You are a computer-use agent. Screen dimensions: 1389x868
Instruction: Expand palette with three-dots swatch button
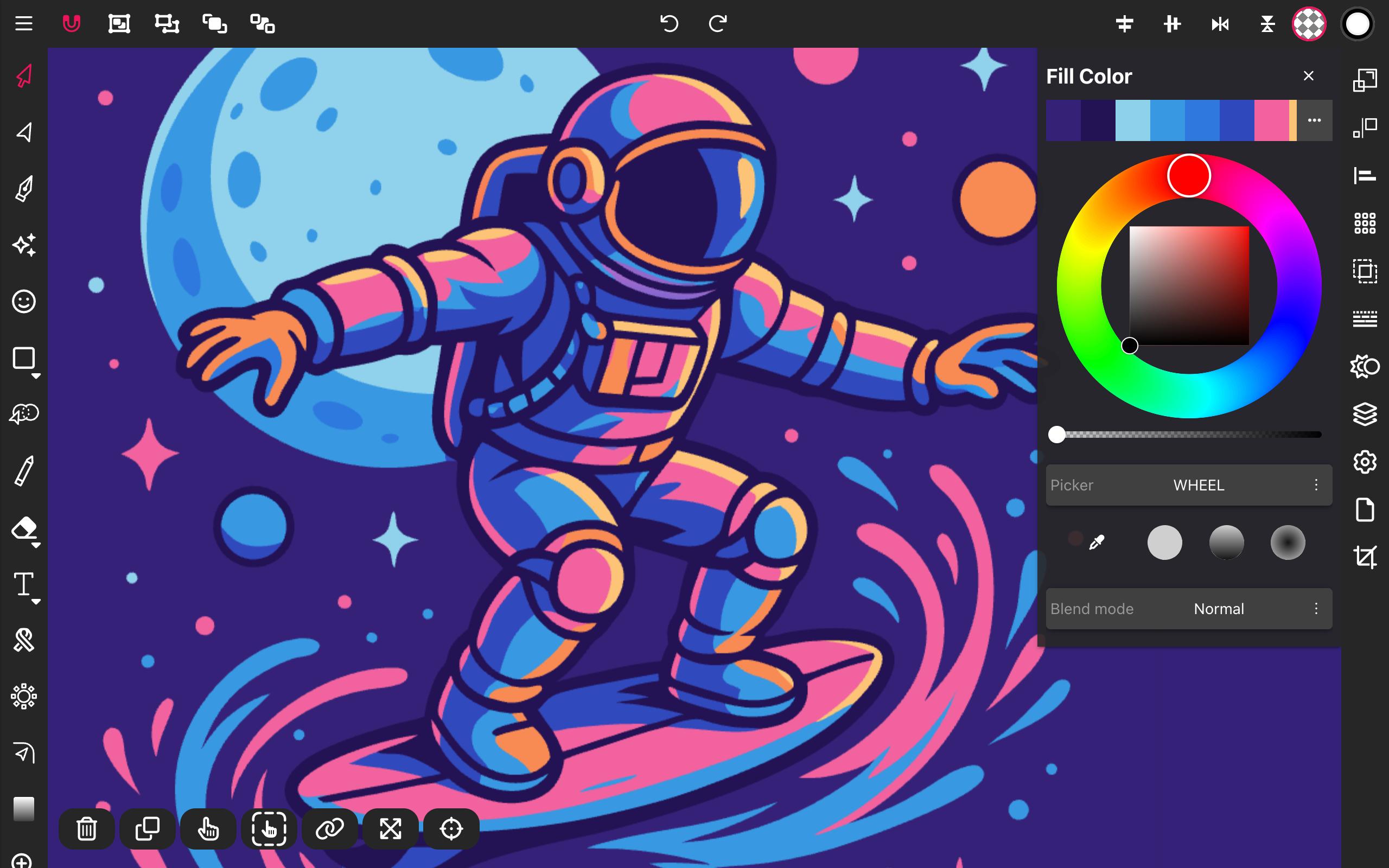click(1314, 120)
